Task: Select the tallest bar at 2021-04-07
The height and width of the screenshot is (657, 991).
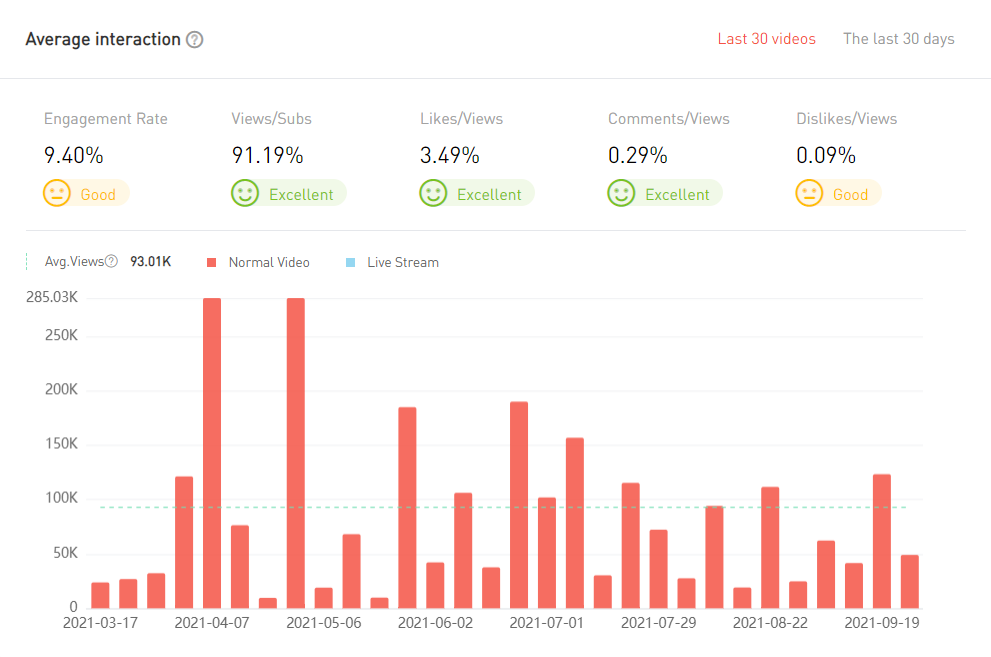Action: tap(212, 452)
